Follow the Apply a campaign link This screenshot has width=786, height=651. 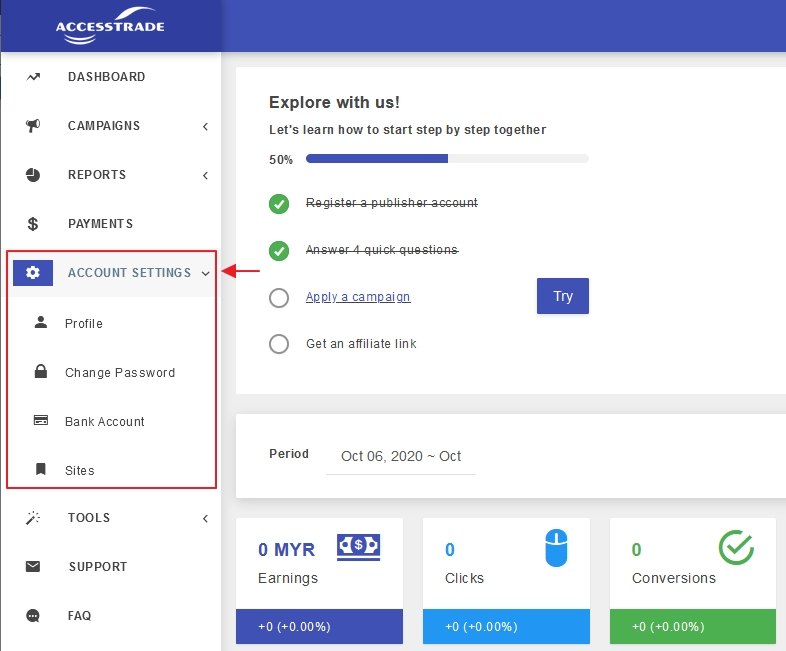(358, 297)
